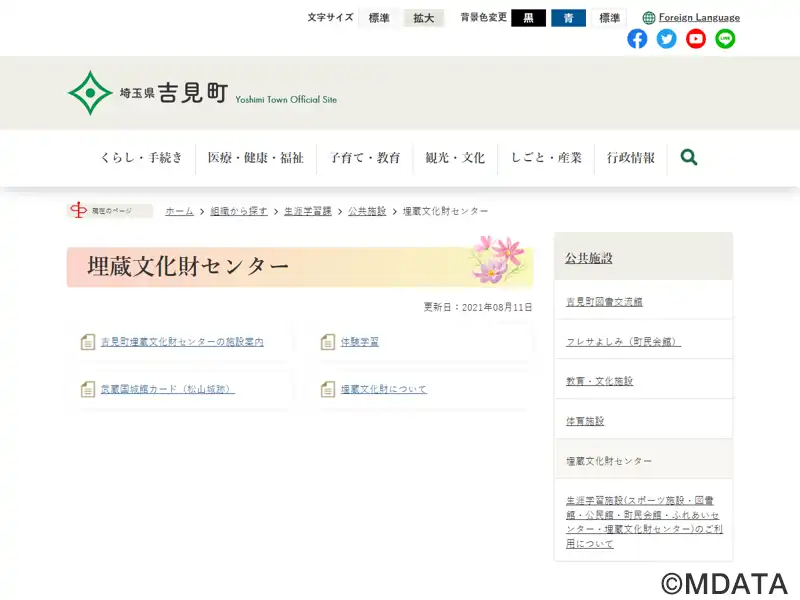The height and width of the screenshot is (600, 800).
Task: Set text size to 拡大
Action: coord(424,18)
